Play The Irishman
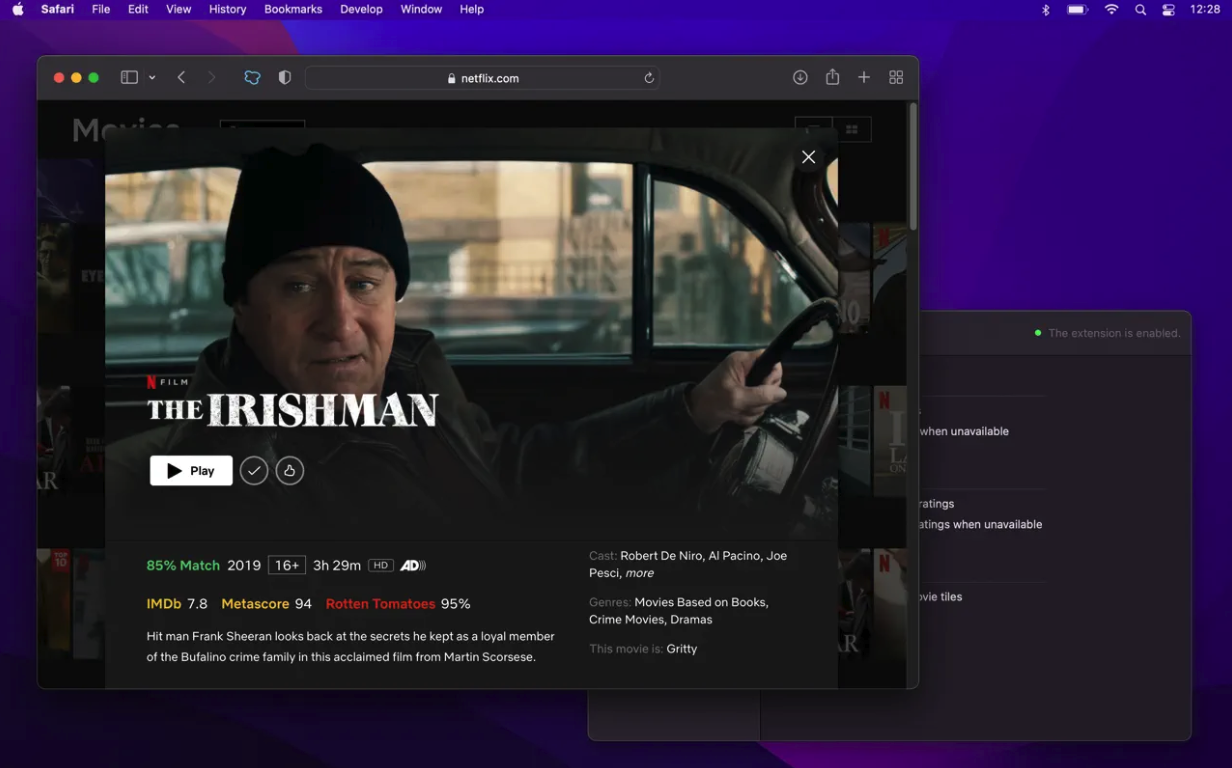The height and width of the screenshot is (768, 1232). coord(191,471)
